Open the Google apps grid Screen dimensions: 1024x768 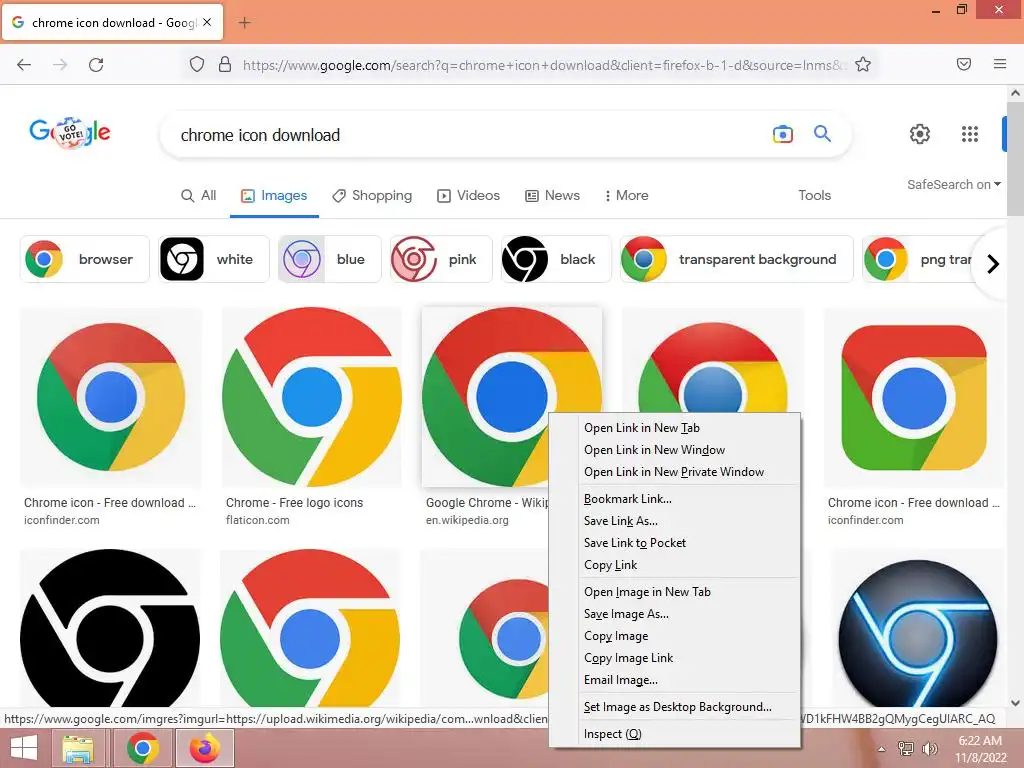(x=970, y=134)
